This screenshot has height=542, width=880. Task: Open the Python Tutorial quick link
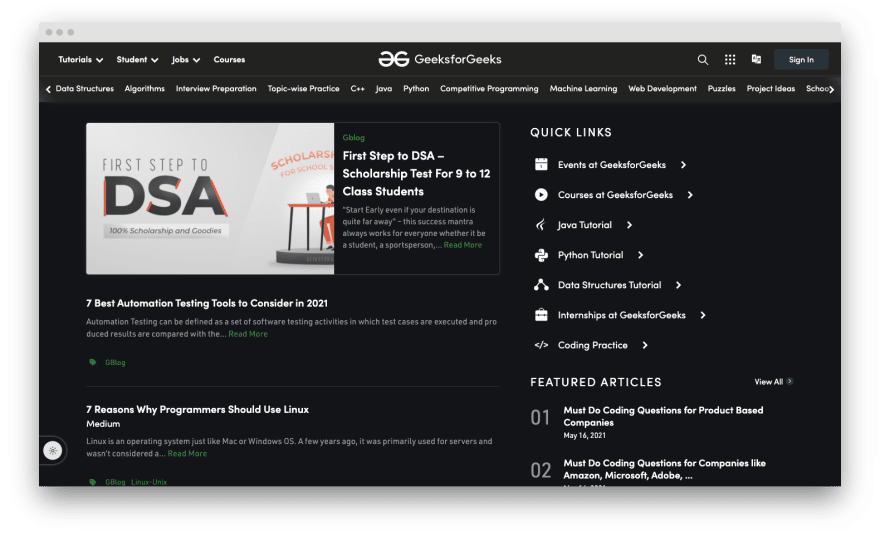pyautogui.click(x=590, y=255)
